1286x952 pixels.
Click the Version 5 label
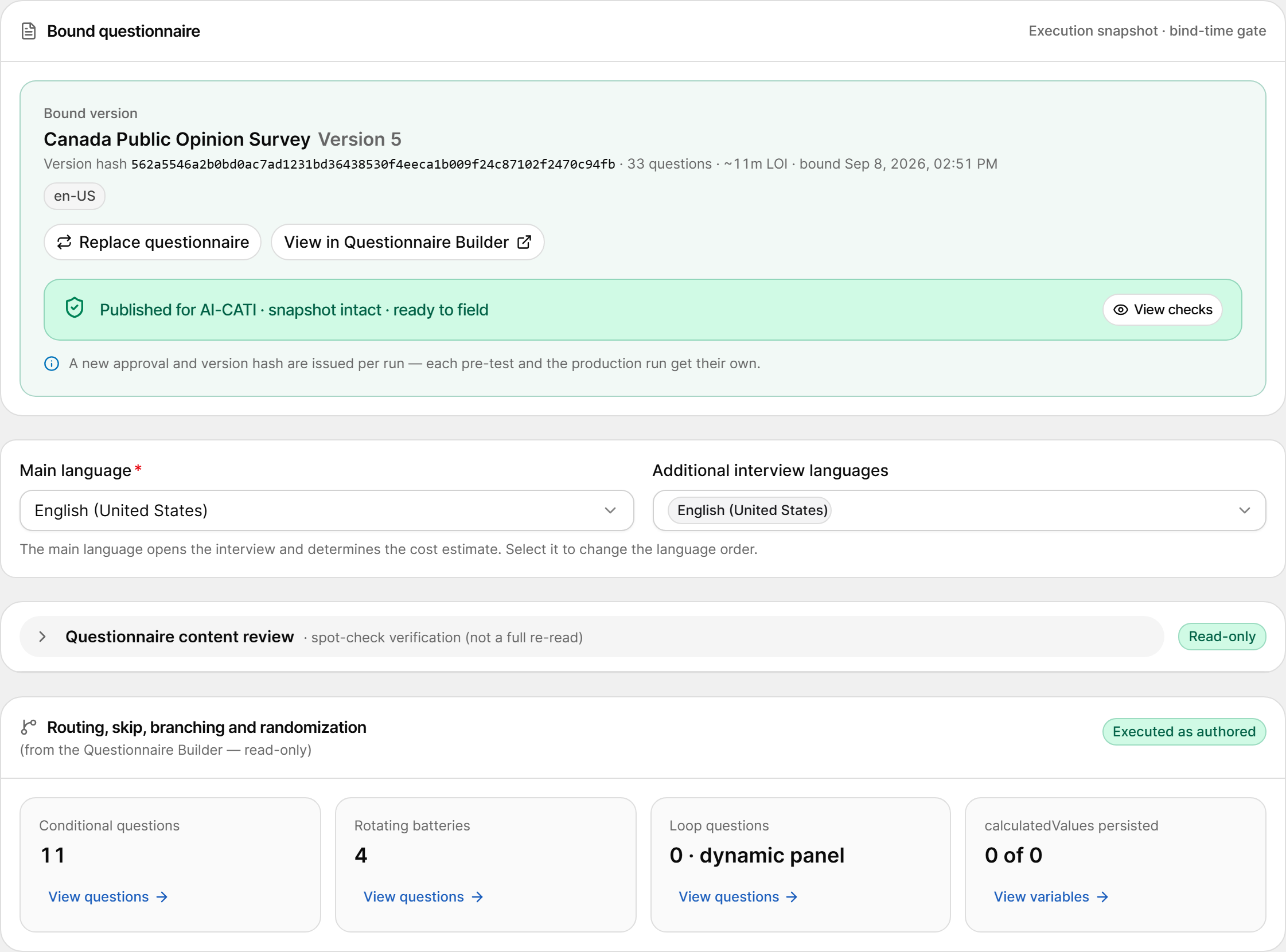coord(360,139)
